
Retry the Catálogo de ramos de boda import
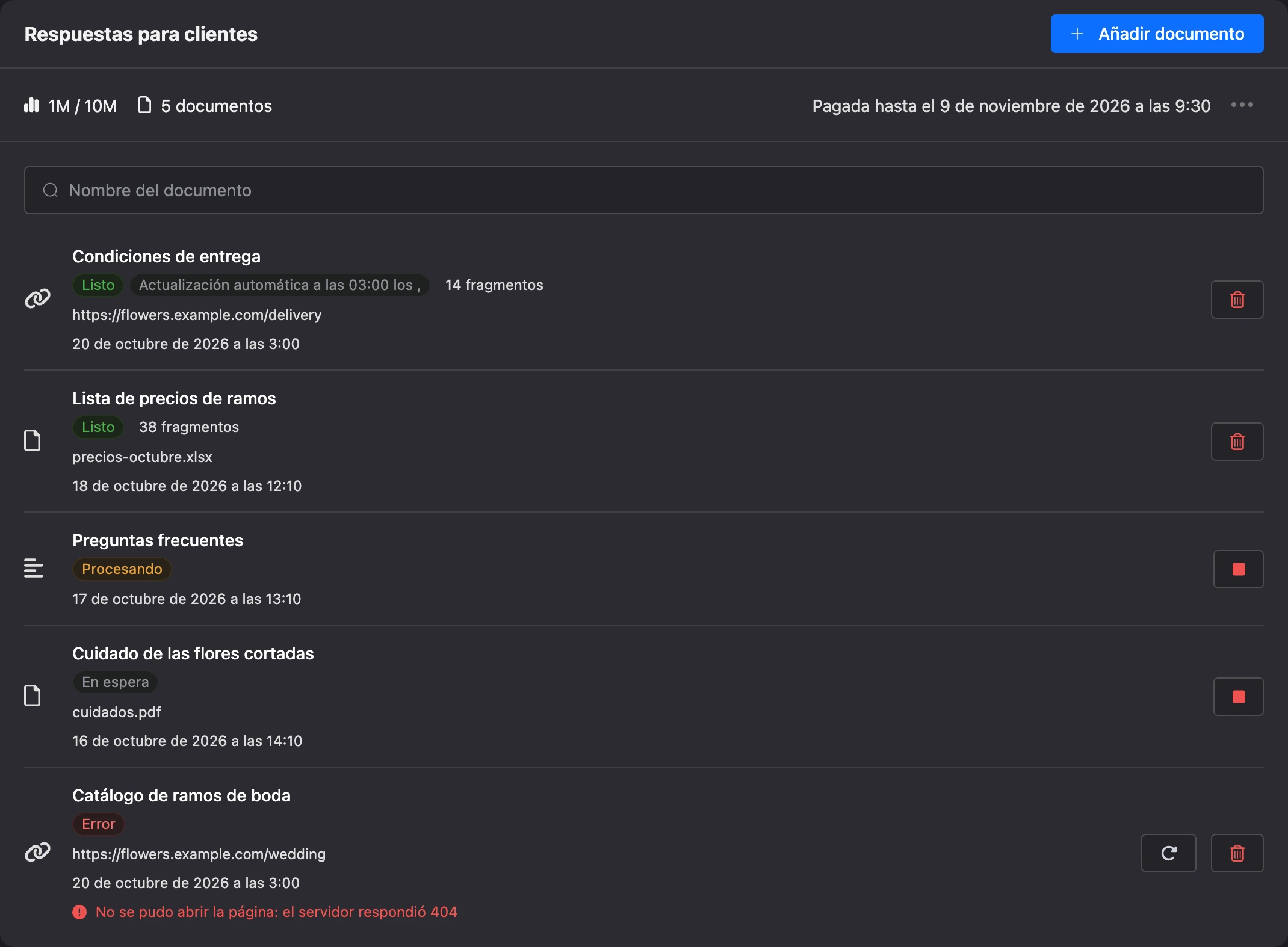(1168, 853)
